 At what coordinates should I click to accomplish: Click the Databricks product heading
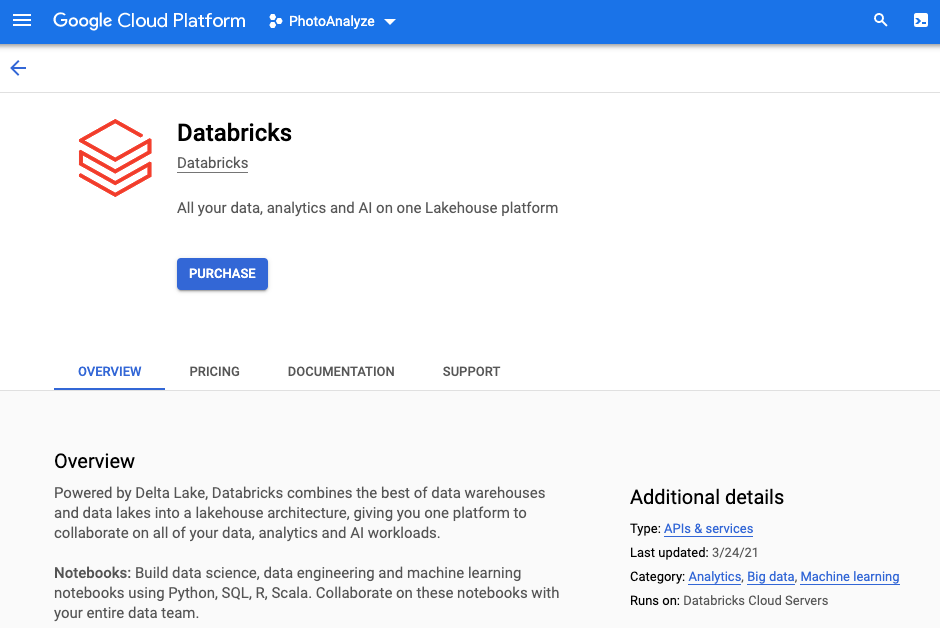pyautogui.click(x=234, y=133)
